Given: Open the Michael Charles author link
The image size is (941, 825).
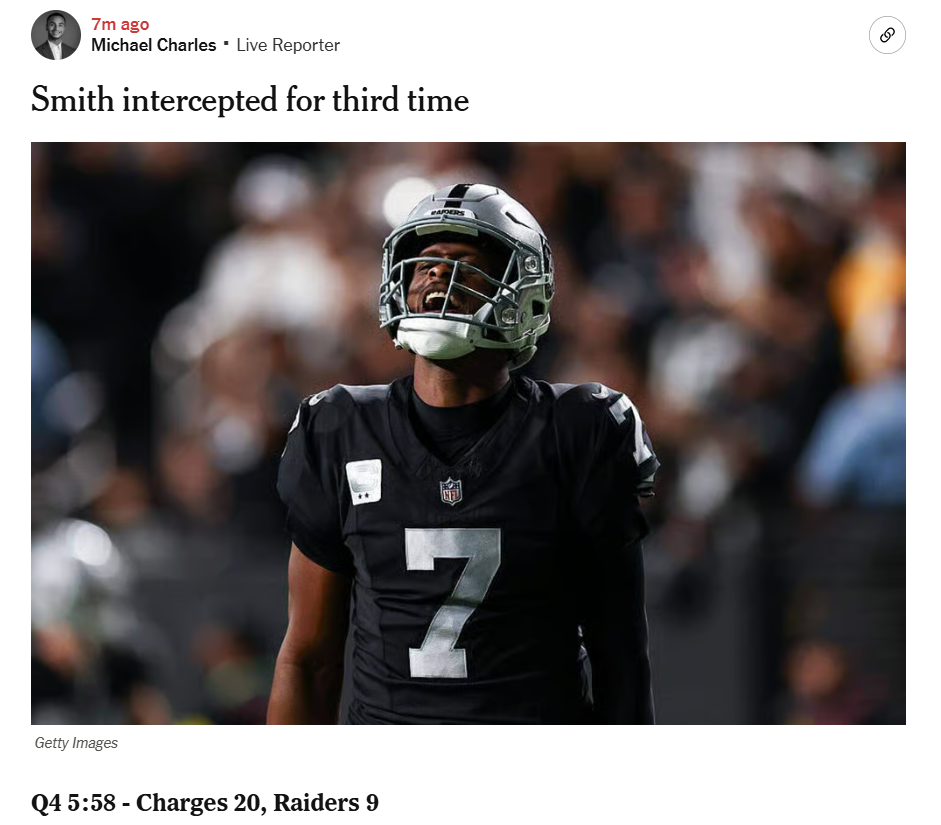Looking at the screenshot, I should (x=154, y=45).
